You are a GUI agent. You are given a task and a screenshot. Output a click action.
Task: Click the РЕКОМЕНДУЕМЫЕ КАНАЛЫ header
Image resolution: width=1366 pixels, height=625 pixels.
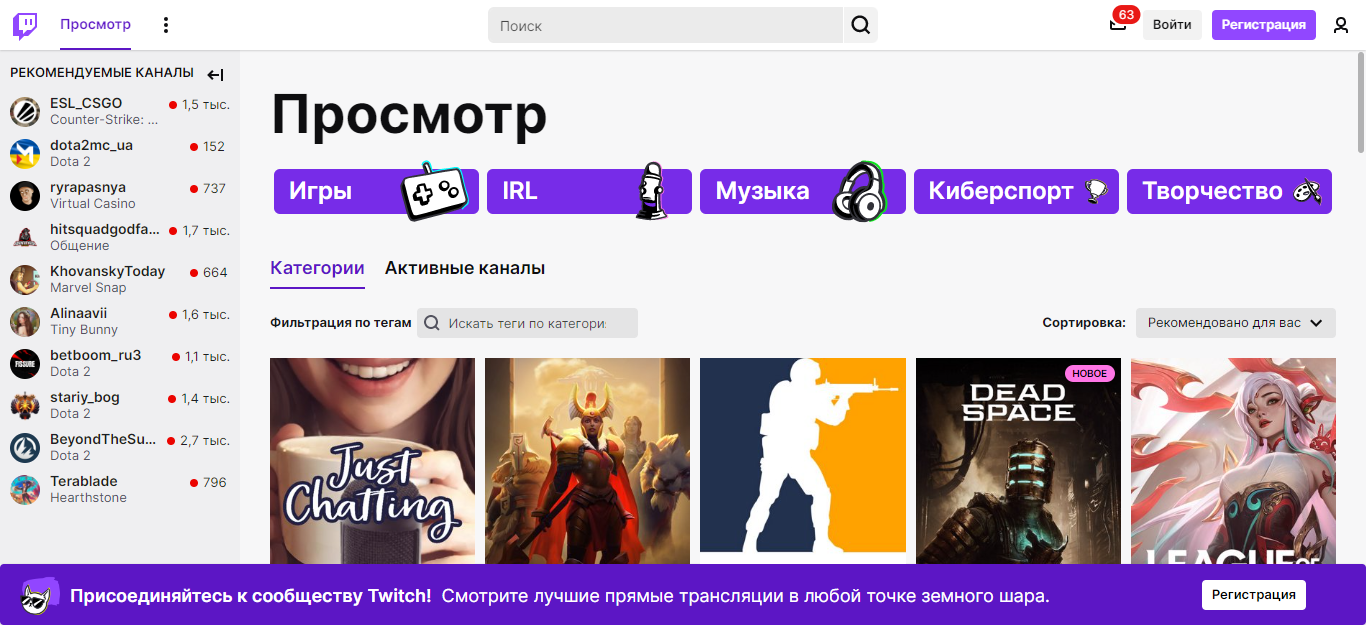[x=102, y=73]
